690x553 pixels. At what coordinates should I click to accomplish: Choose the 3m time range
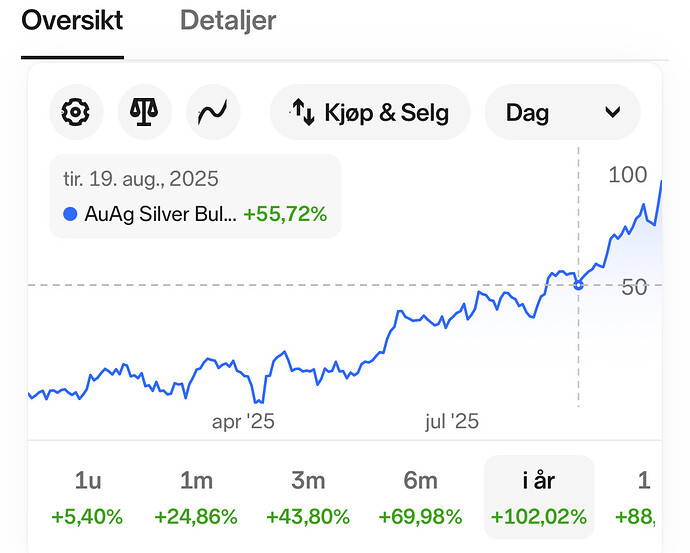pyautogui.click(x=308, y=497)
